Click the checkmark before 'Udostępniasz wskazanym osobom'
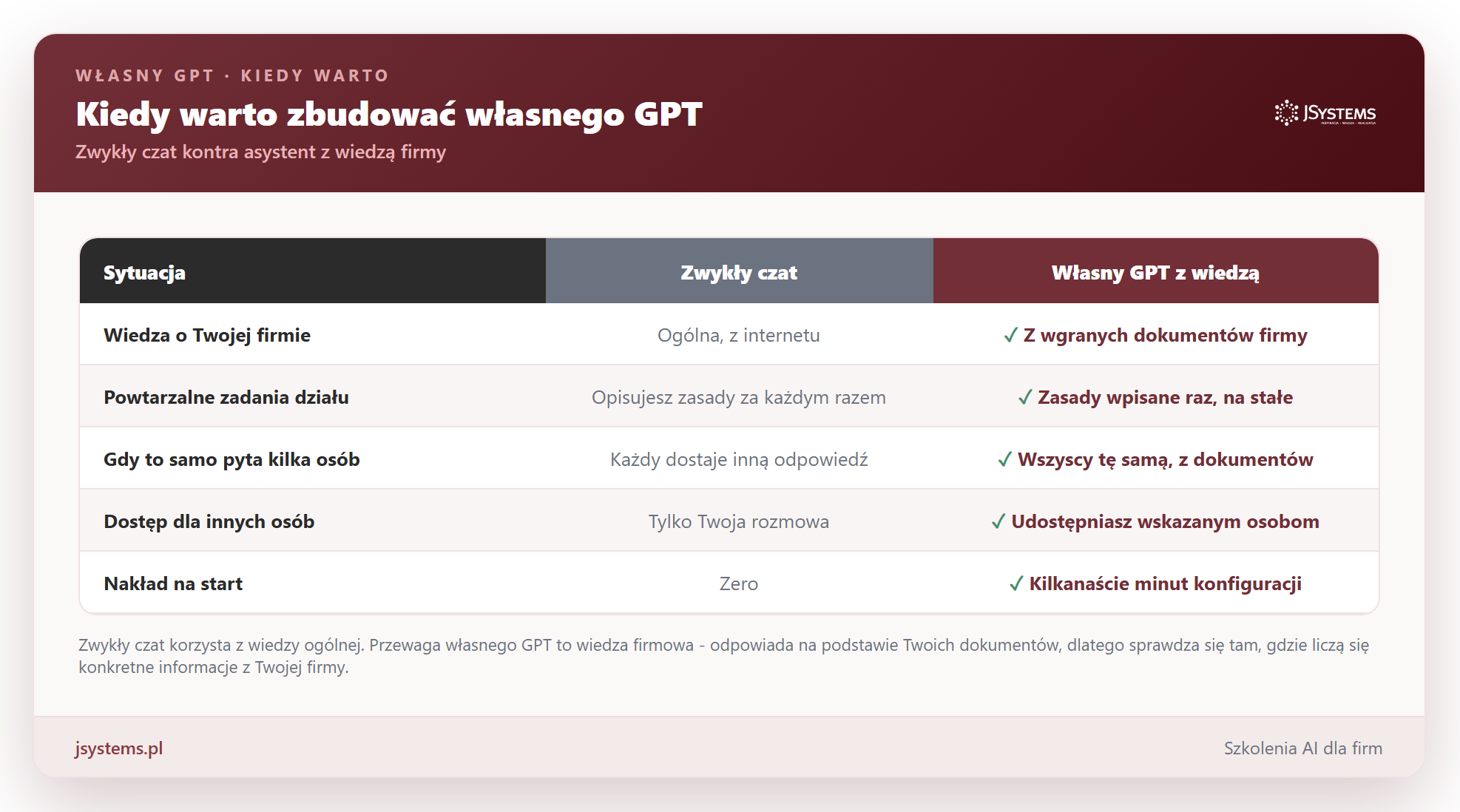This screenshot has height=812, width=1460. (x=998, y=522)
